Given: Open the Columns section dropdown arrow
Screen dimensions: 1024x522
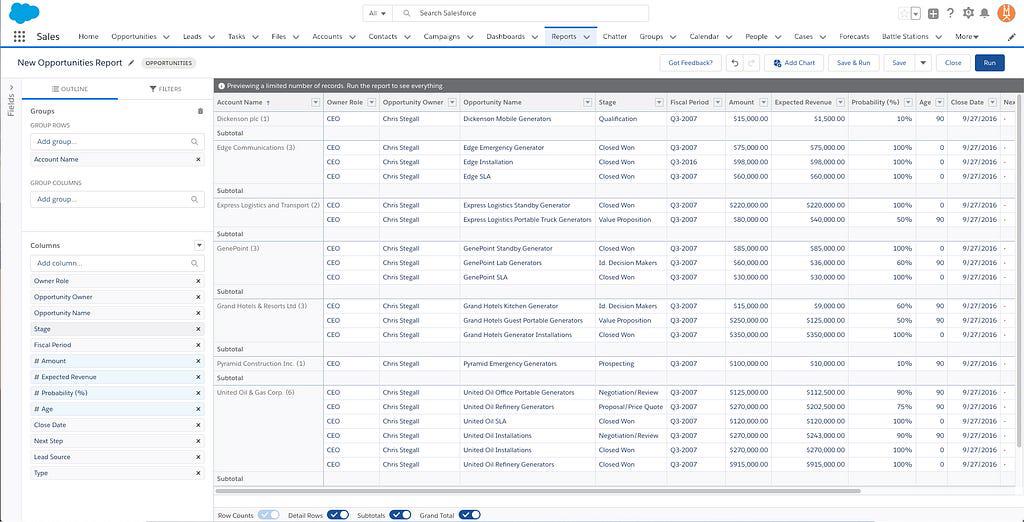Looking at the screenshot, I should (x=199, y=245).
